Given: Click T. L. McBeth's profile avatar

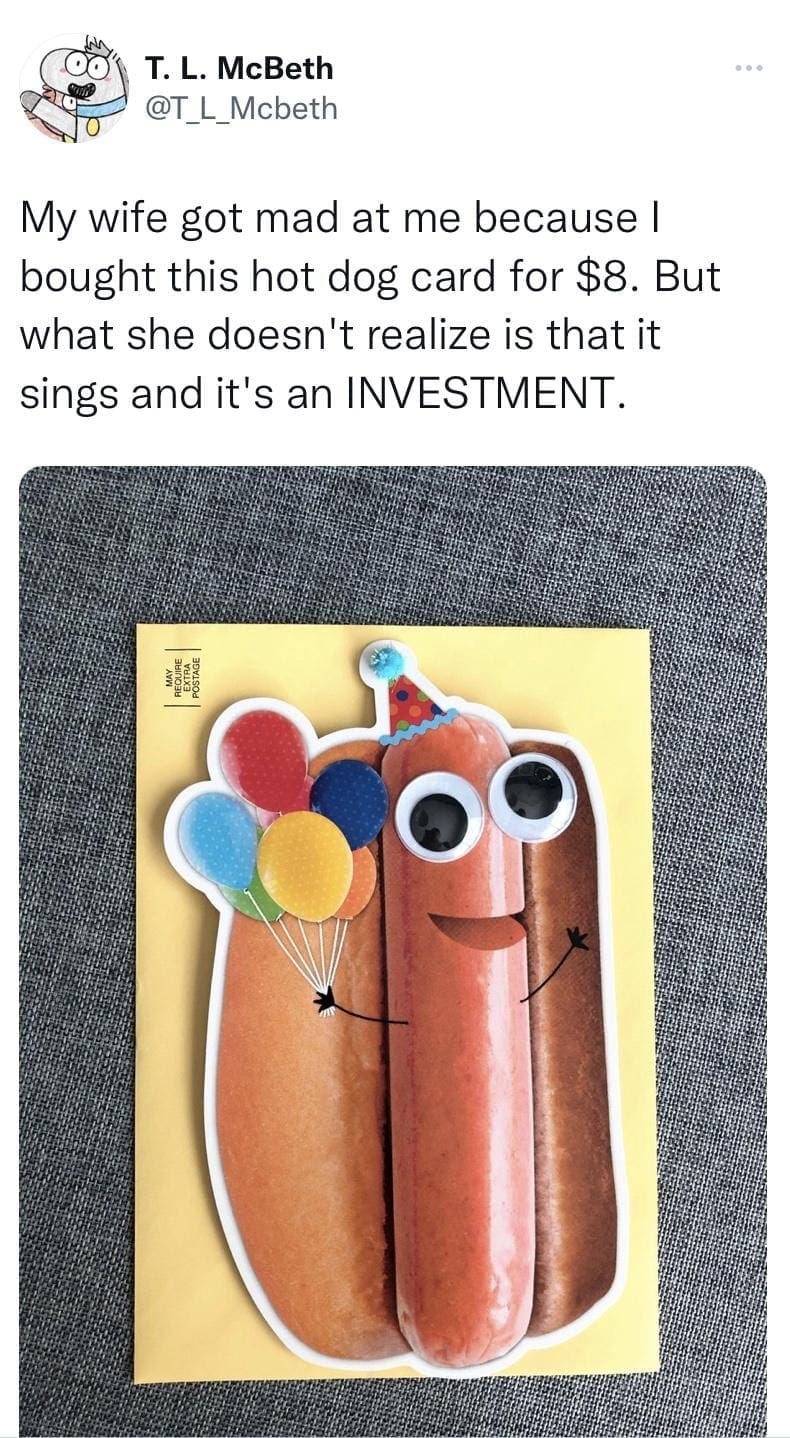Looking at the screenshot, I should (x=73, y=88).
